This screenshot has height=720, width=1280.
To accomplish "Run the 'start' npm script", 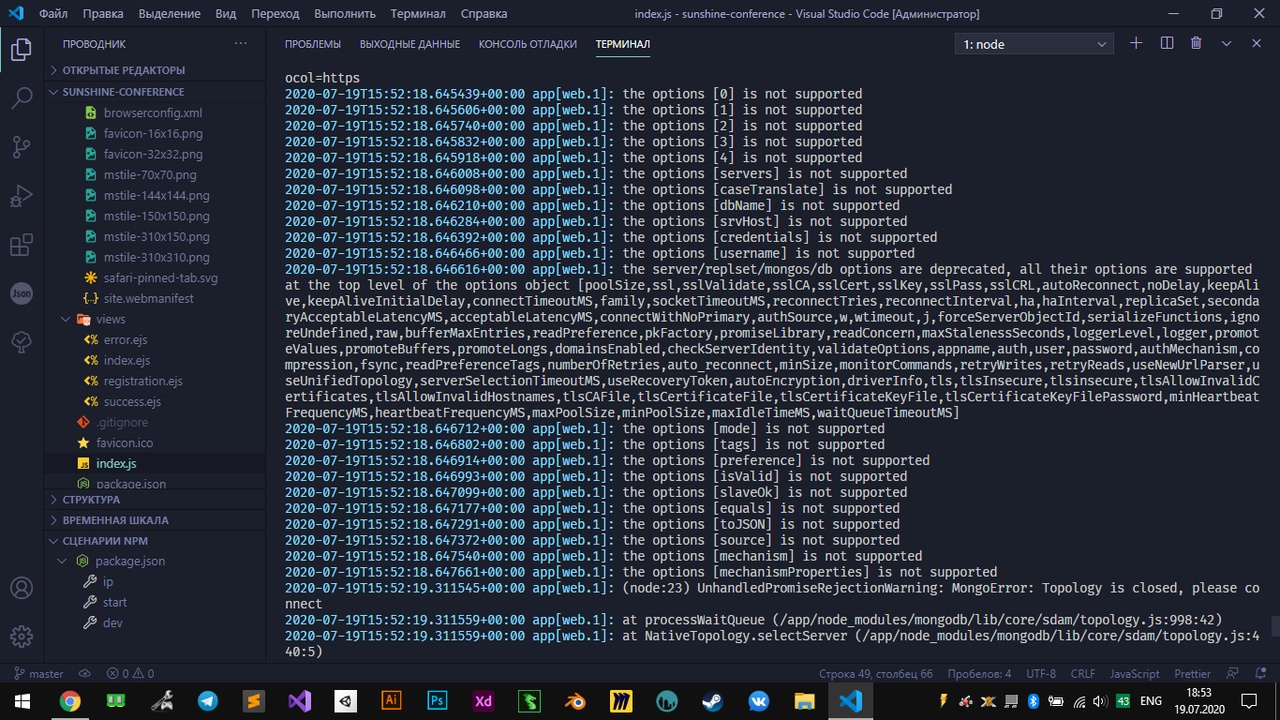I will pos(115,602).
